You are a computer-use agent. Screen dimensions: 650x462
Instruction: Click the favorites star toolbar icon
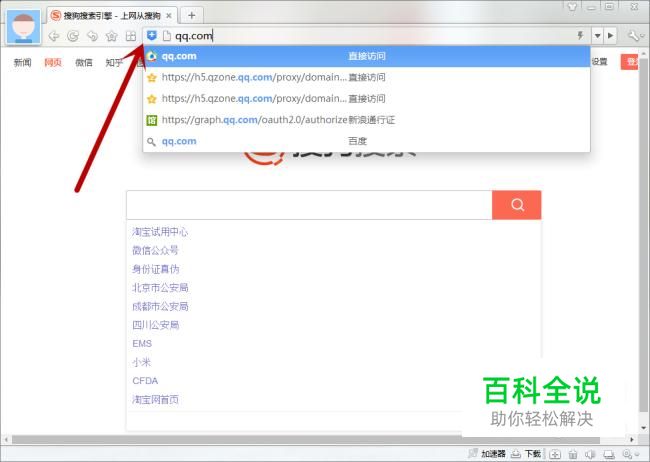(x=112, y=36)
